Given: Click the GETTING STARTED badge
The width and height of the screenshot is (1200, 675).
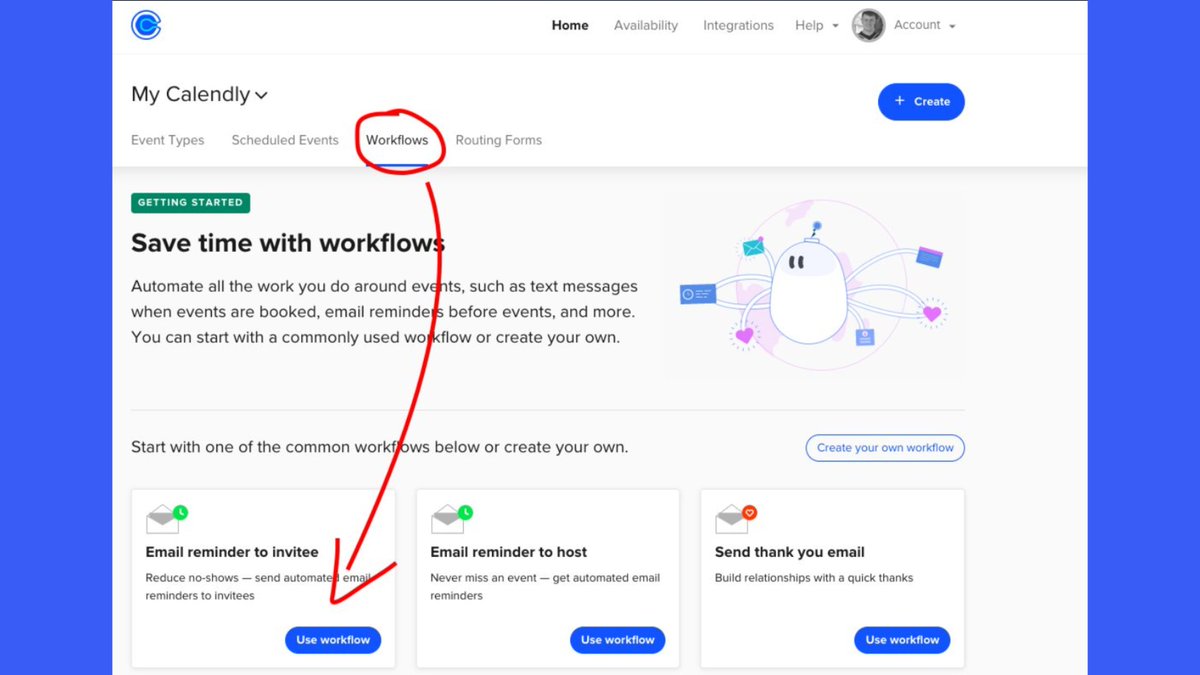Looking at the screenshot, I should click(x=190, y=203).
